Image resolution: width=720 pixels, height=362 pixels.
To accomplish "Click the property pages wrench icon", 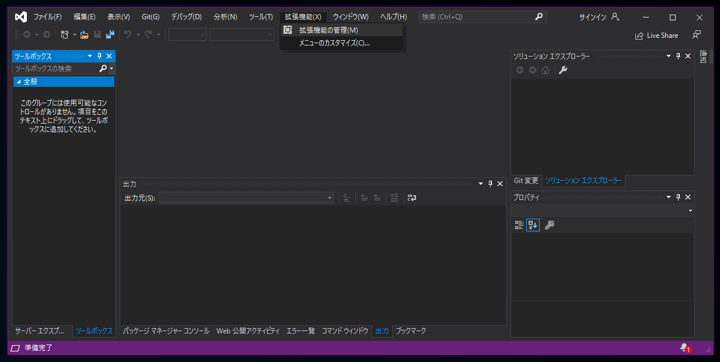I will (550, 225).
